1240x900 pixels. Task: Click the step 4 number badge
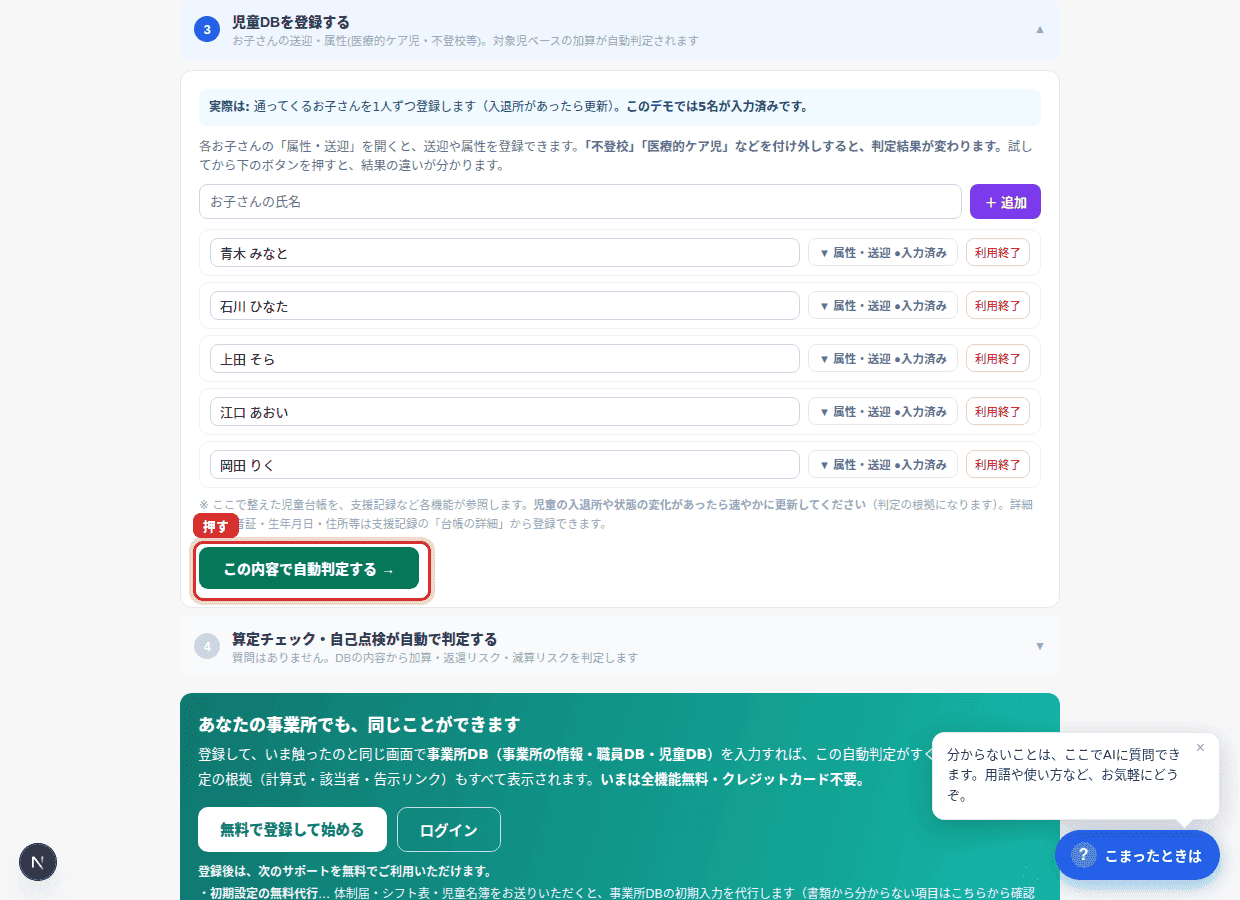tap(207, 646)
